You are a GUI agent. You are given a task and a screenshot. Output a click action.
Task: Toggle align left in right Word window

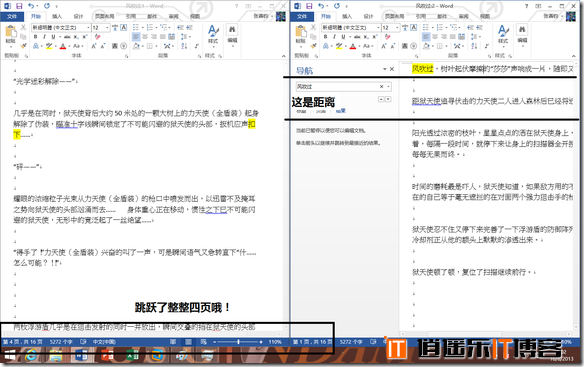point(426,37)
